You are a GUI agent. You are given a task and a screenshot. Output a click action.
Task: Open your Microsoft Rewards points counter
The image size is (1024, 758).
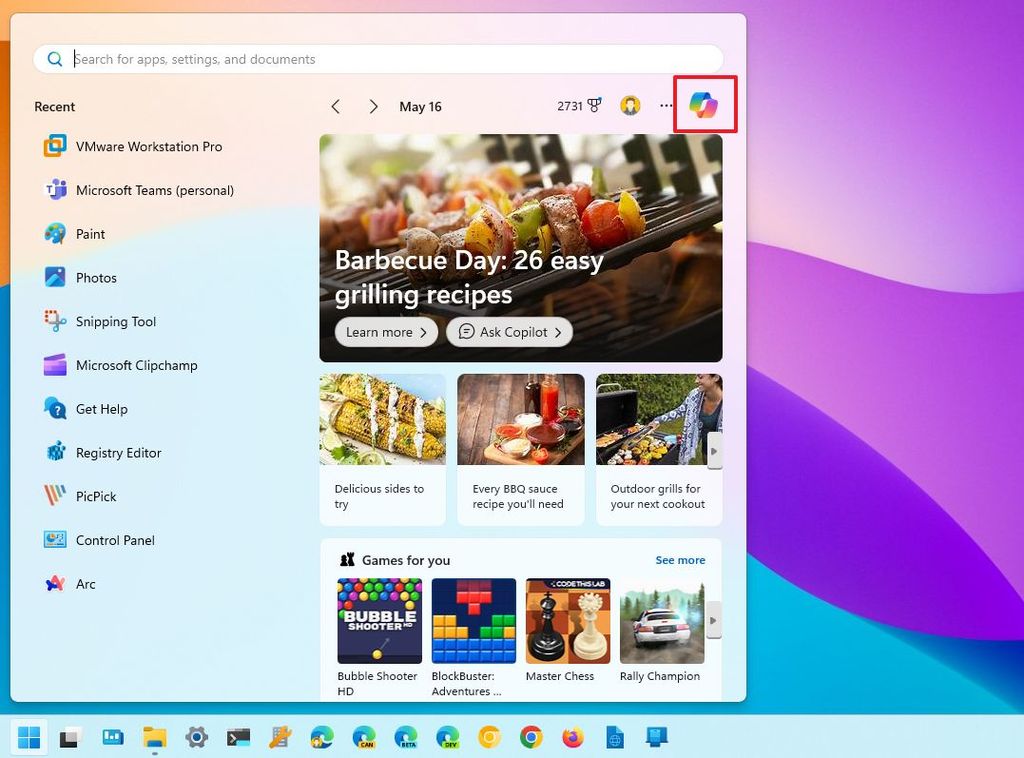click(579, 106)
